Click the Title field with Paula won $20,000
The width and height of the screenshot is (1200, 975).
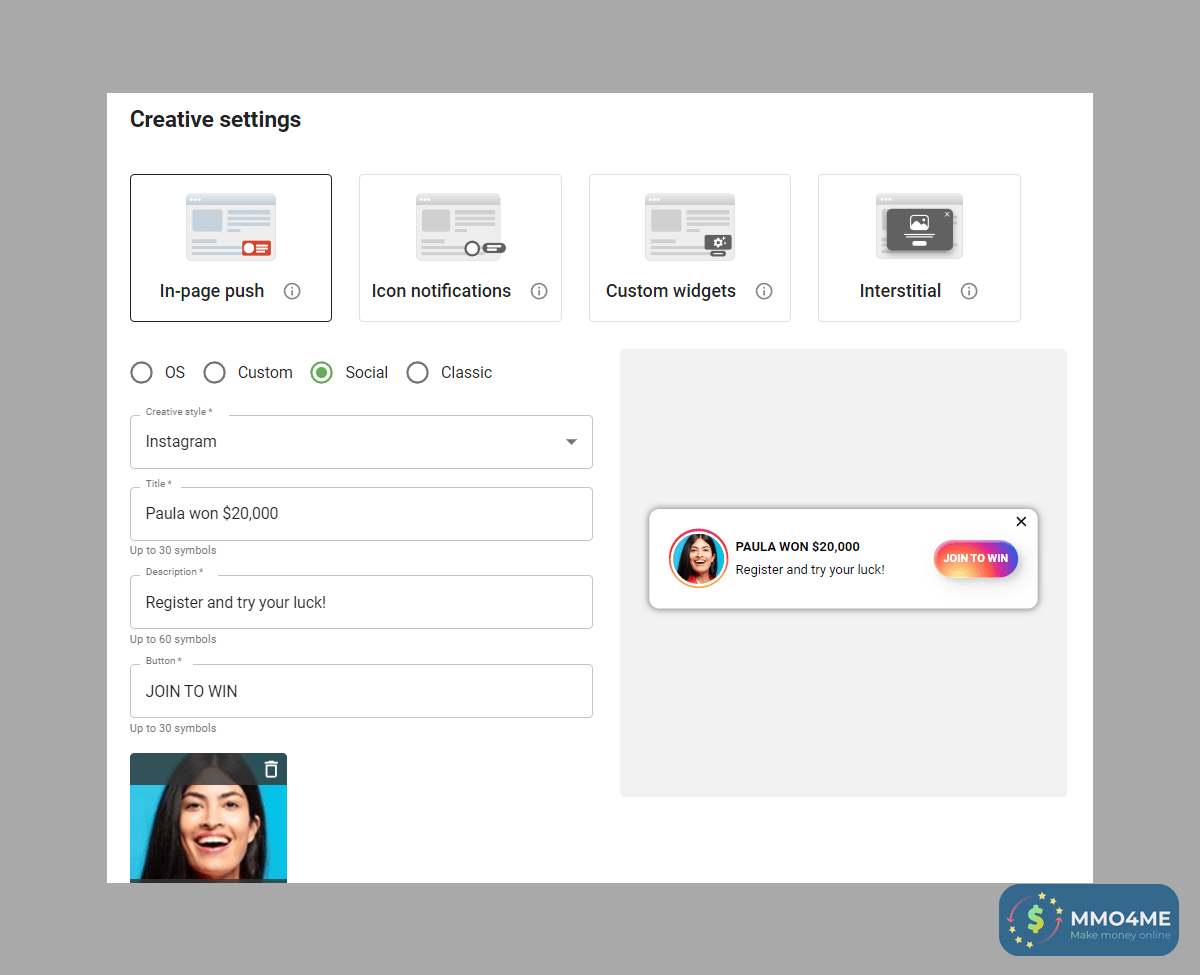361,514
